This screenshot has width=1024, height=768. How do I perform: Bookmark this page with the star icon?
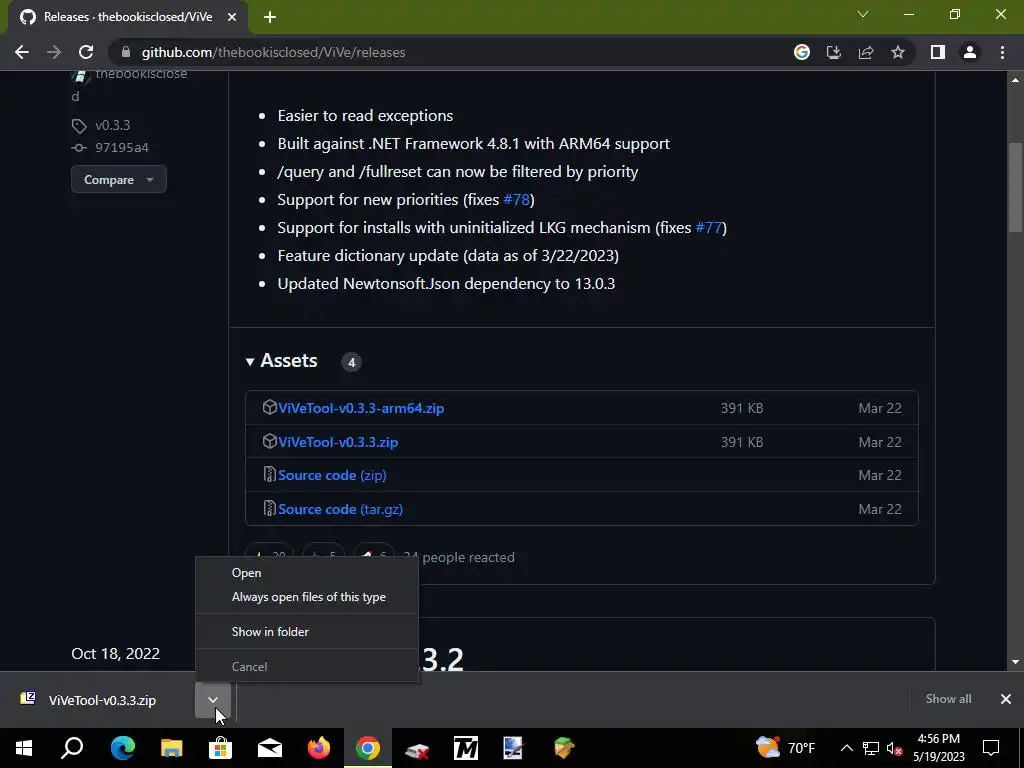[x=898, y=52]
